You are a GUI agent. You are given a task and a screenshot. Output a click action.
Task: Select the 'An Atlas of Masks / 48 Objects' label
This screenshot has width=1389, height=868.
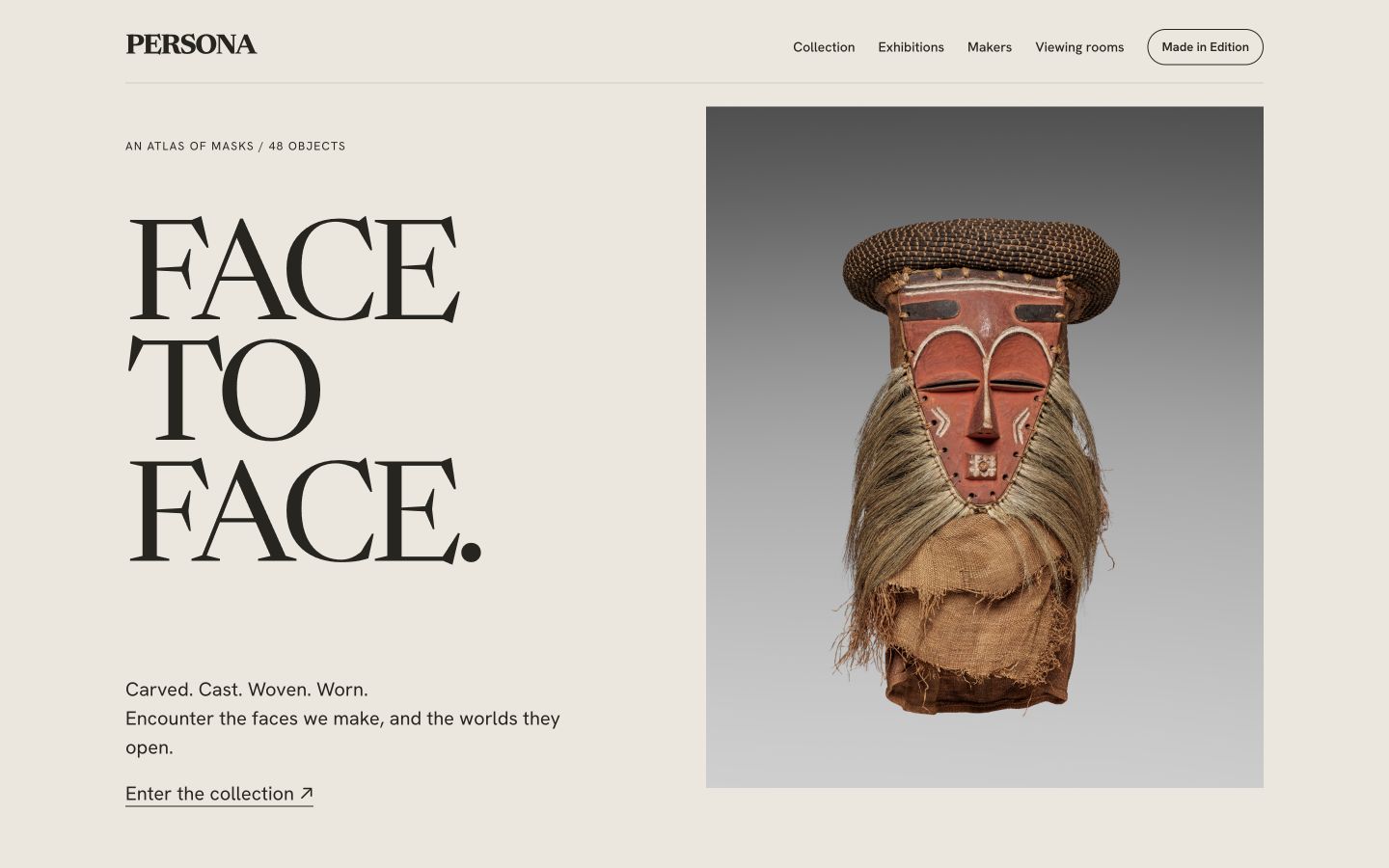point(235,147)
